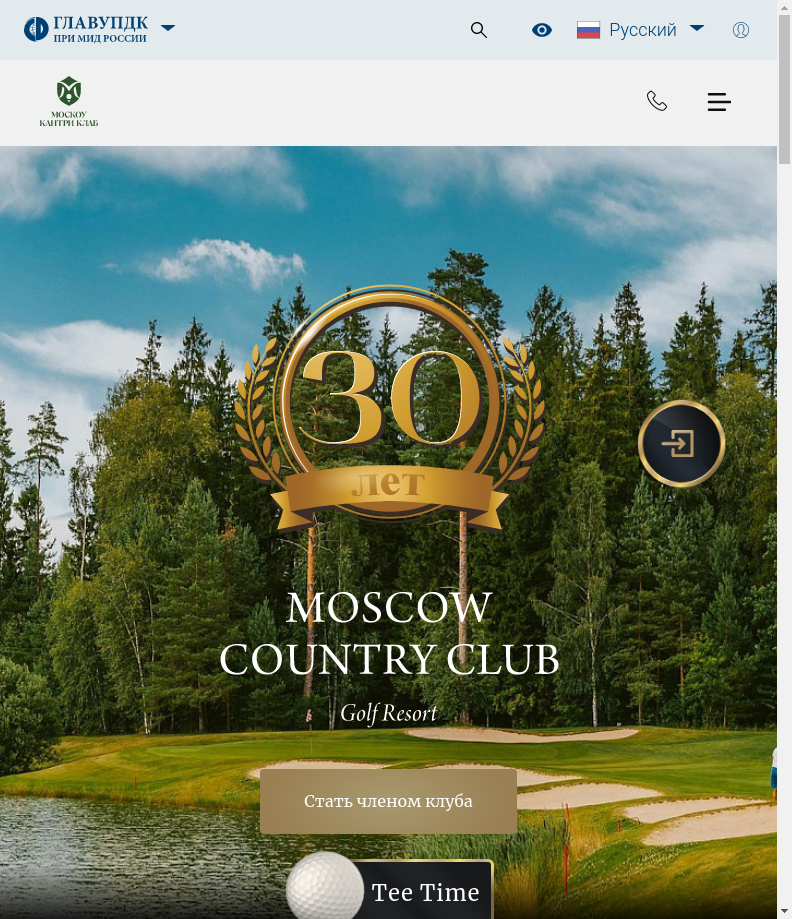Toggle the accessibility eye icon
792x919 pixels.
pos(542,30)
